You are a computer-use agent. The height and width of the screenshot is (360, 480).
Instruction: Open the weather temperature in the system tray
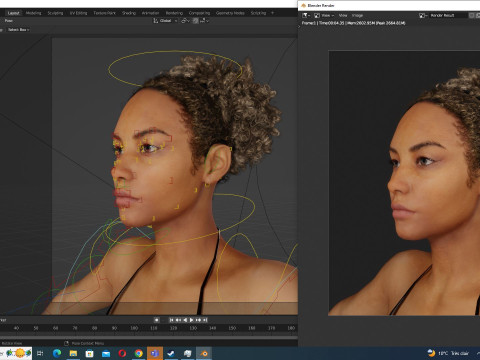click(448, 353)
